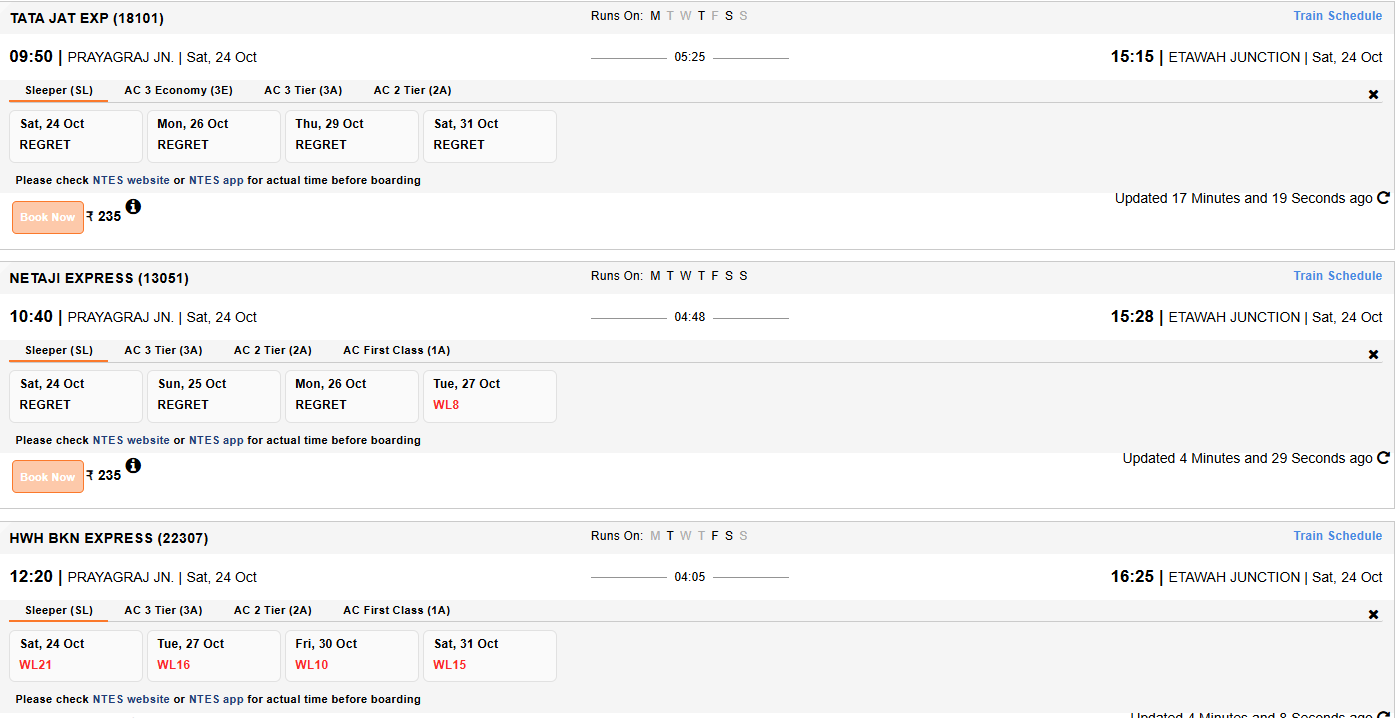The width and height of the screenshot is (1395, 718).
Task: Open NTES app link under NETAJI EXPRESS
Action: 216,441
